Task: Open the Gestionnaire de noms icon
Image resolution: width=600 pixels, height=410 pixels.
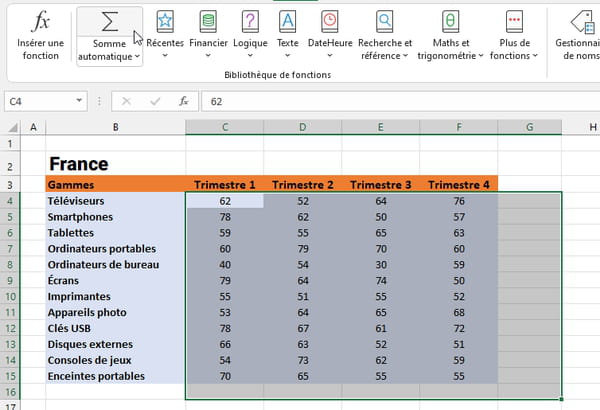Action: (583, 22)
